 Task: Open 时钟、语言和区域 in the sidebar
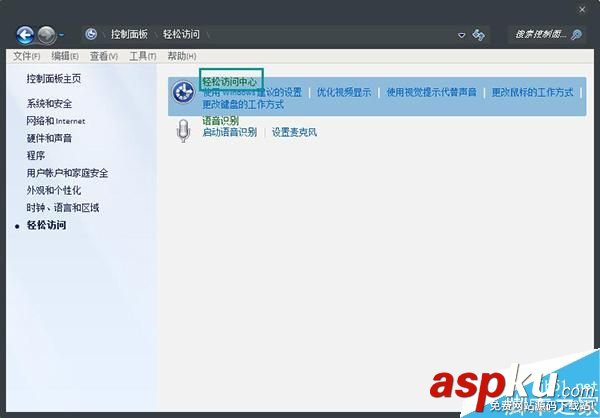click(63, 208)
